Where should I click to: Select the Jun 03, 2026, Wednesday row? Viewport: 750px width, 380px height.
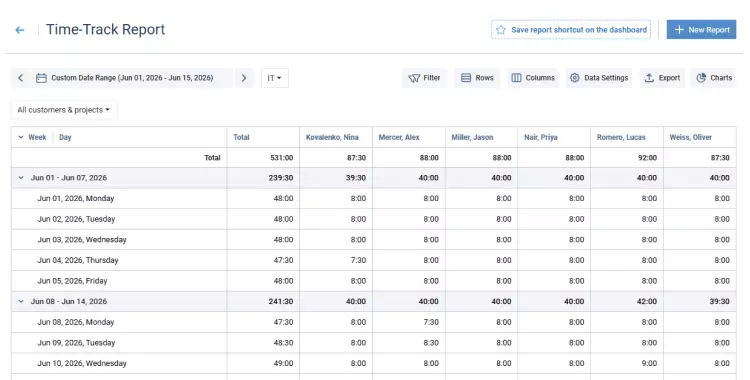pyautogui.click(x=374, y=240)
